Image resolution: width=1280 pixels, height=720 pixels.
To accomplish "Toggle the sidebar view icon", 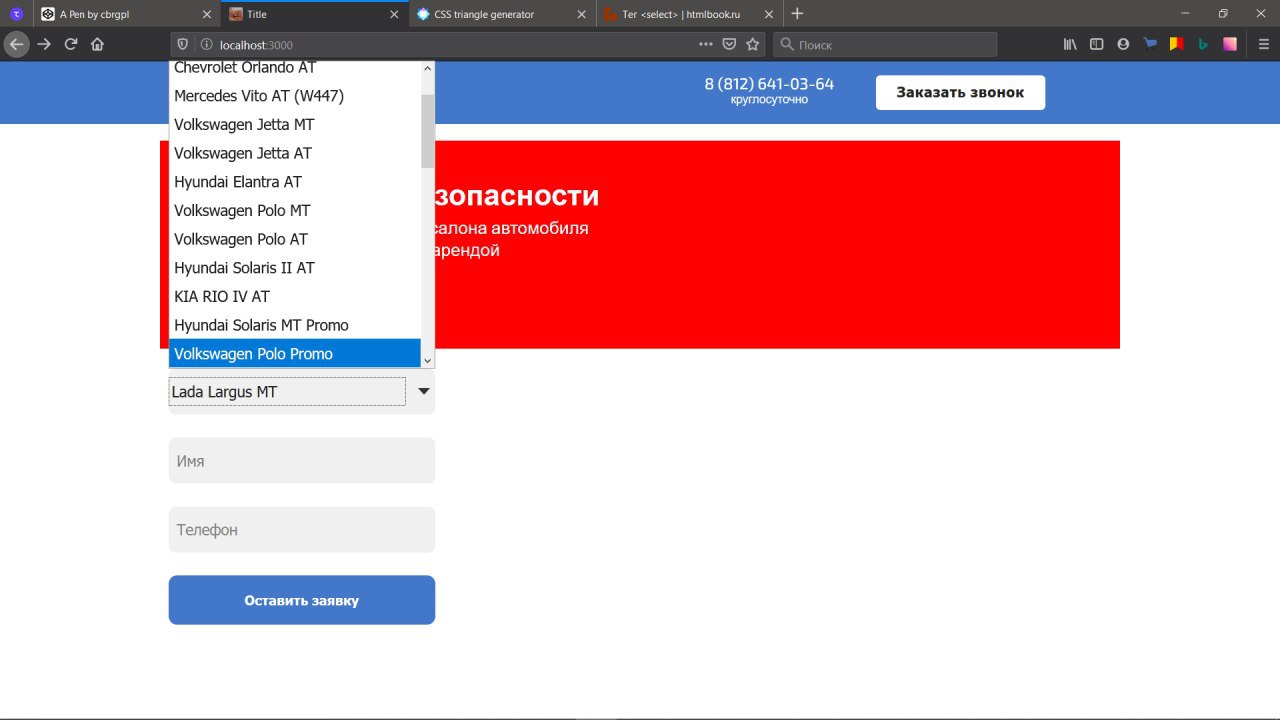I will [x=1096, y=44].
